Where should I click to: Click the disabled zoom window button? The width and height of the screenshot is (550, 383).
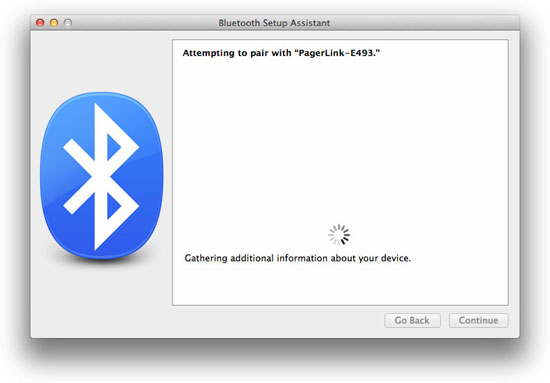click(68, 23)
